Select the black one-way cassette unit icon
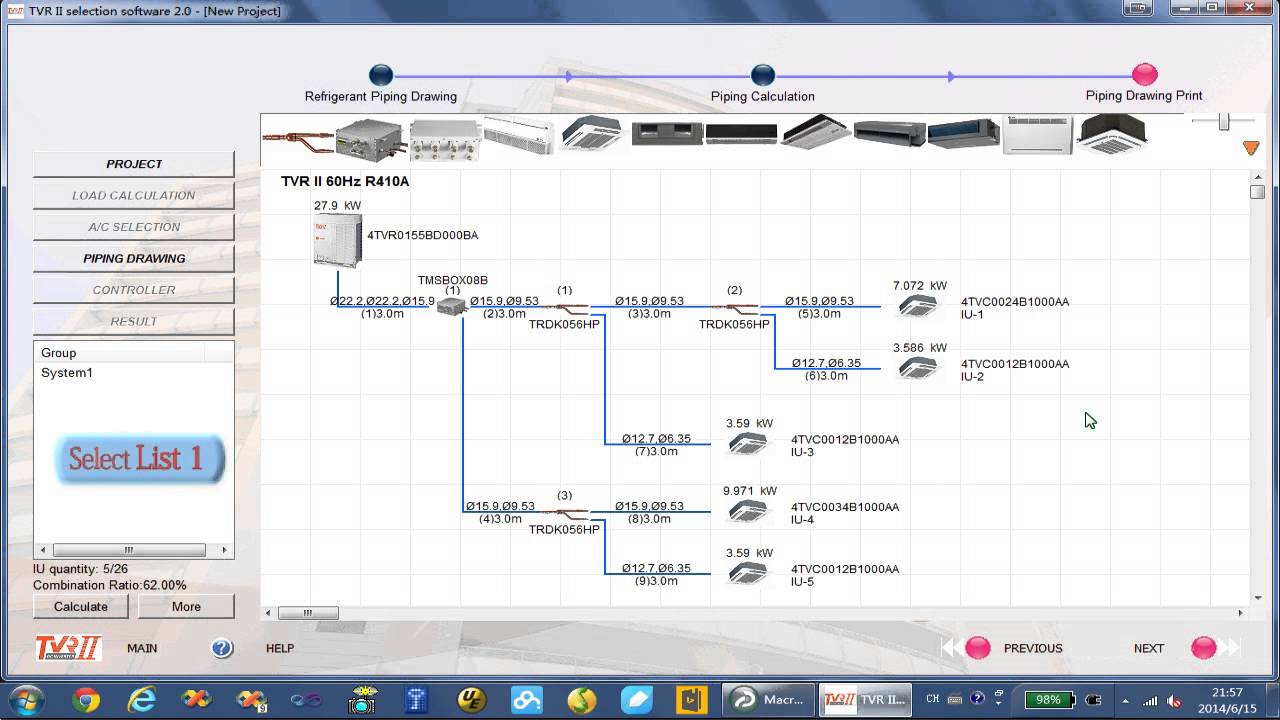Screen dimensions: 1280x720 point(741,134)
